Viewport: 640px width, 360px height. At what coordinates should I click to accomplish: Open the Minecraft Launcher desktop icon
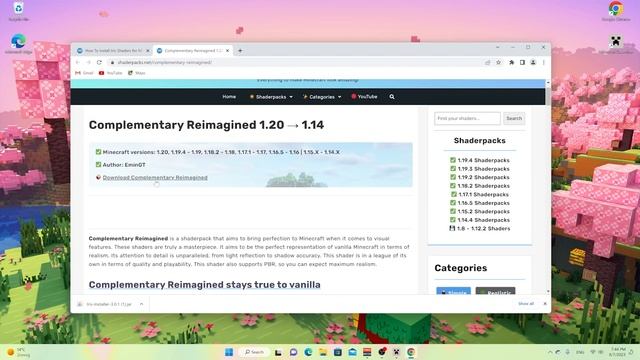click(616, 44)
